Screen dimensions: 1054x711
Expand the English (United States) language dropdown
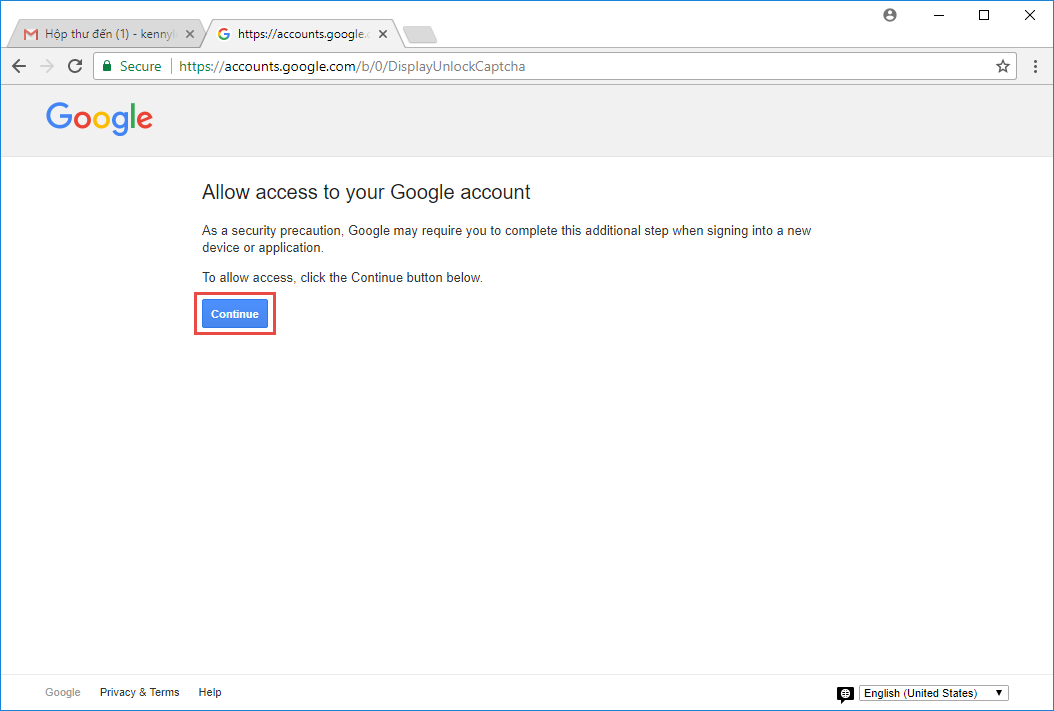(x=934, y=693)
